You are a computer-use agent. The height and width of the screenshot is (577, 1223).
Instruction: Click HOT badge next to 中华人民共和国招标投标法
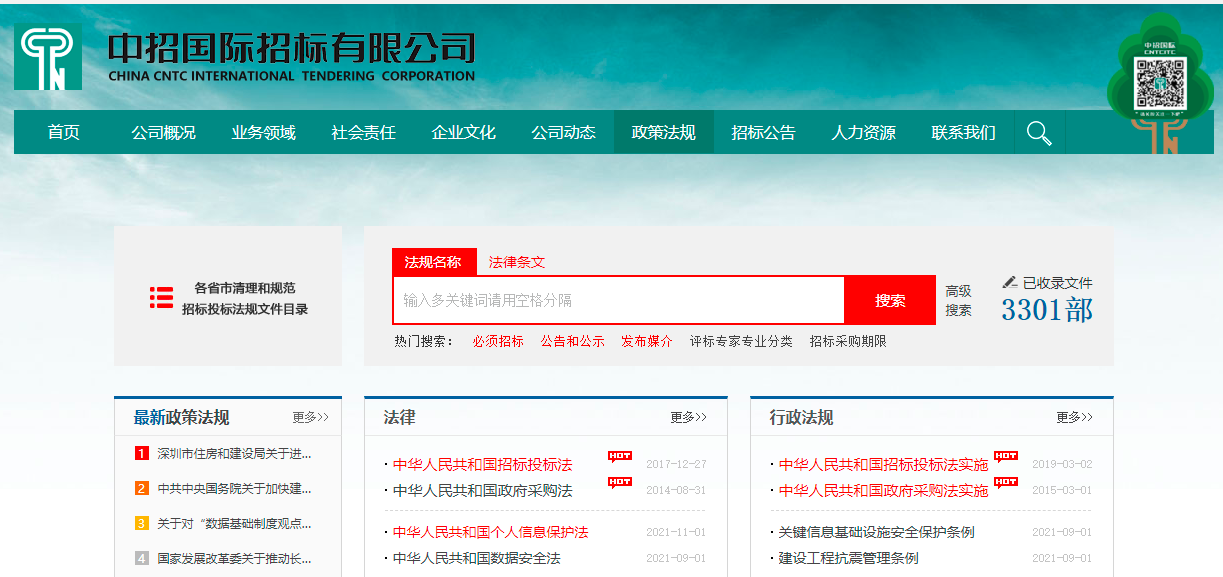(620, 457)
